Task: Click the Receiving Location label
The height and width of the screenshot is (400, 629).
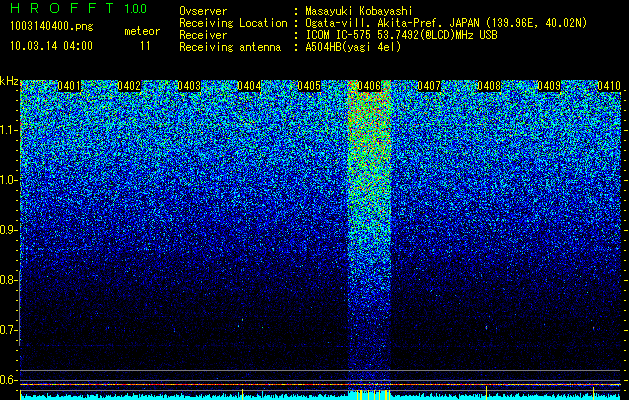Action: click(233, 23)
